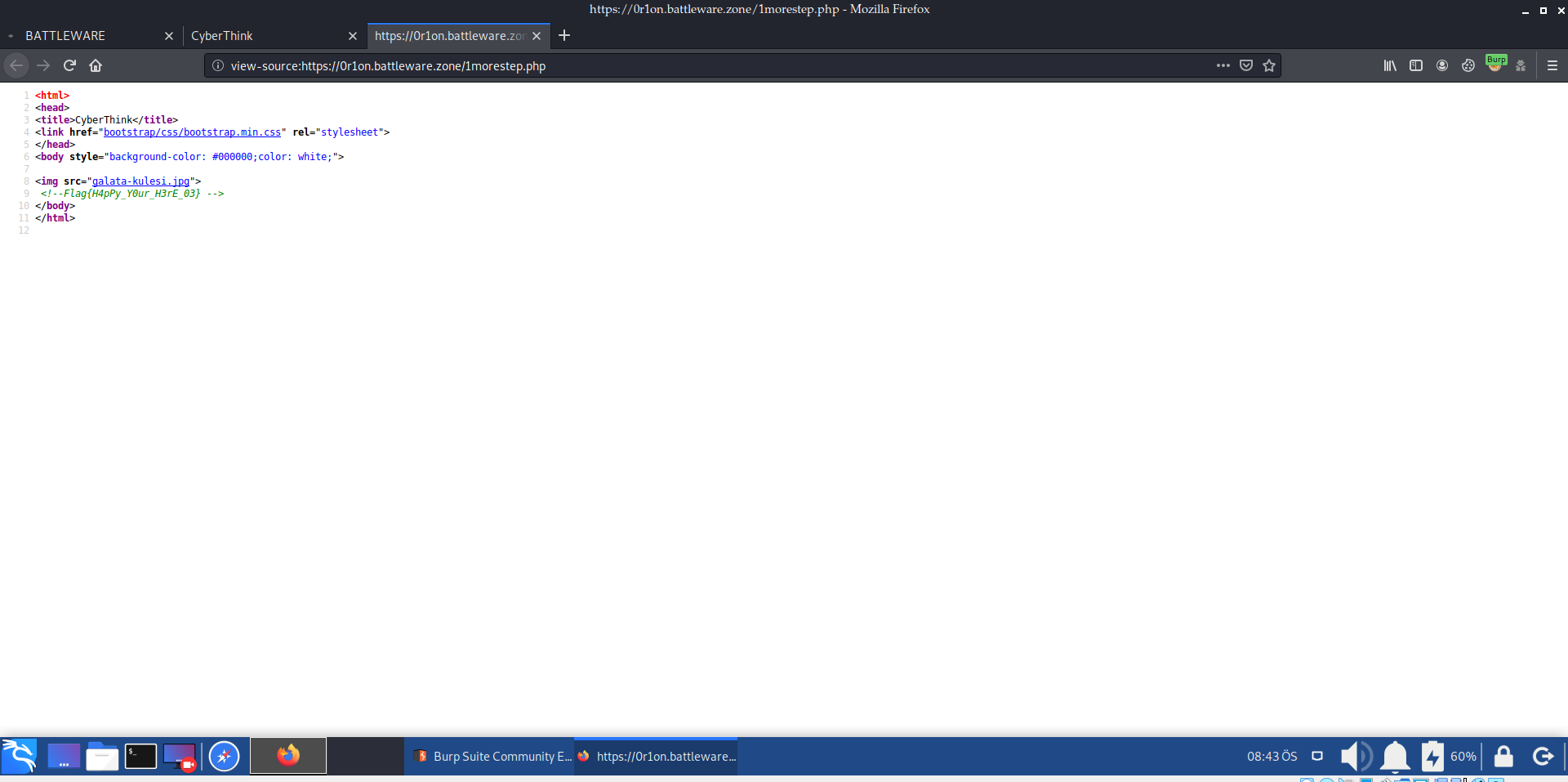
Task: Click the URL address bar field
Action: click(x=710, y=65)
